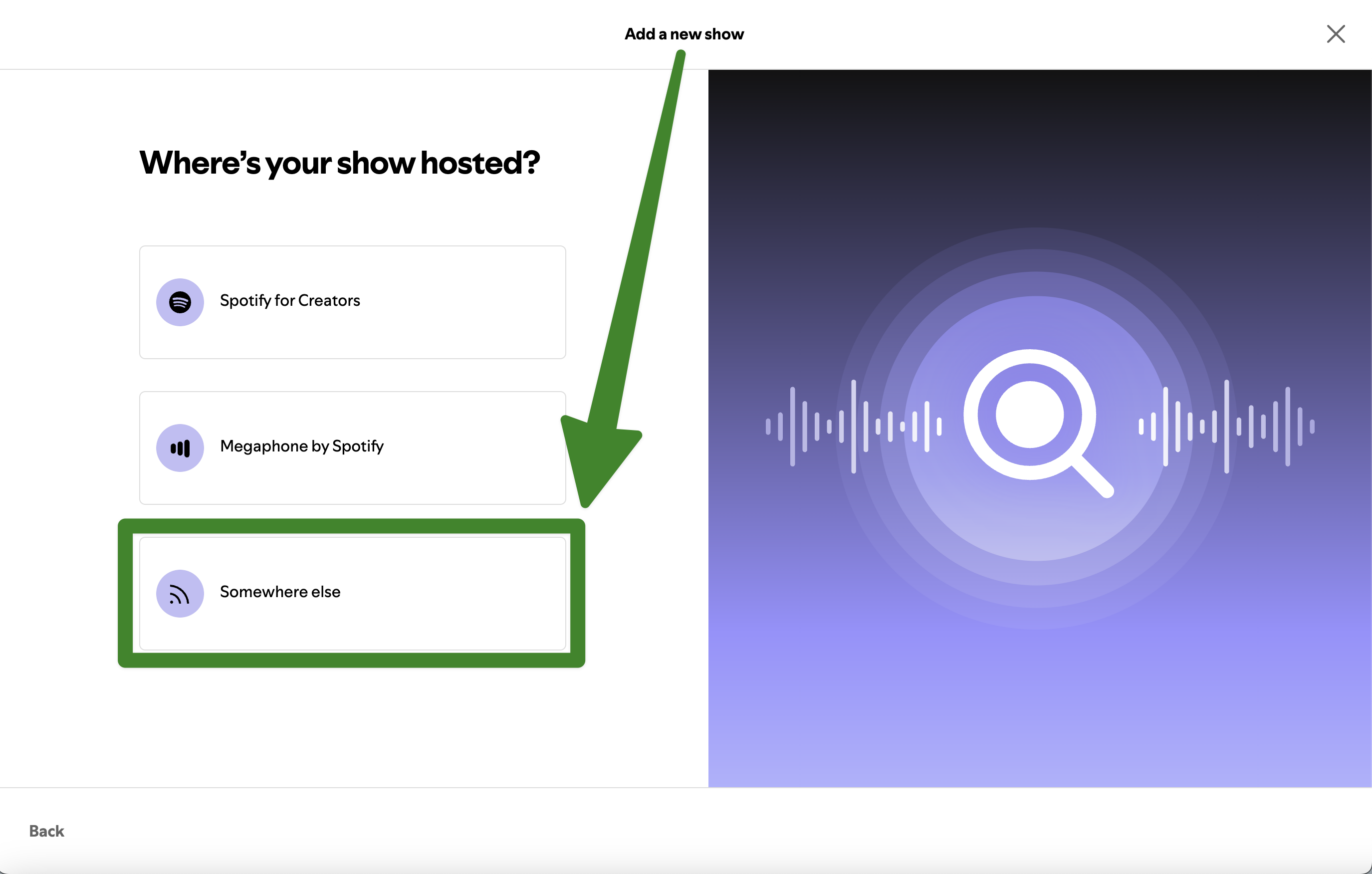Click the 'Add a new show' title
Image resolution: width=1372 pixels, height=874 pixels.
pos(684,34)
